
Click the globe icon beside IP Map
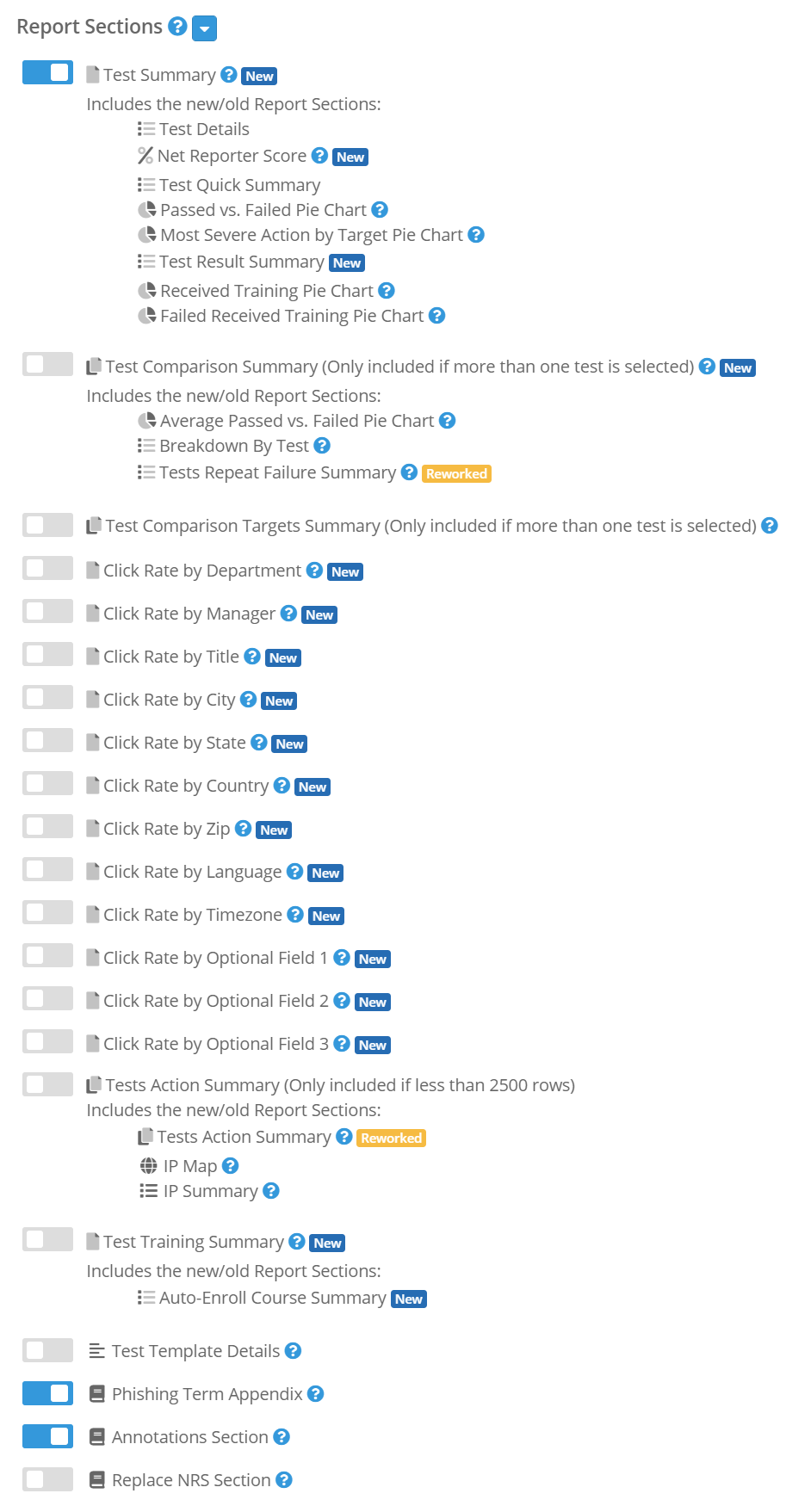coord(149,1166)
